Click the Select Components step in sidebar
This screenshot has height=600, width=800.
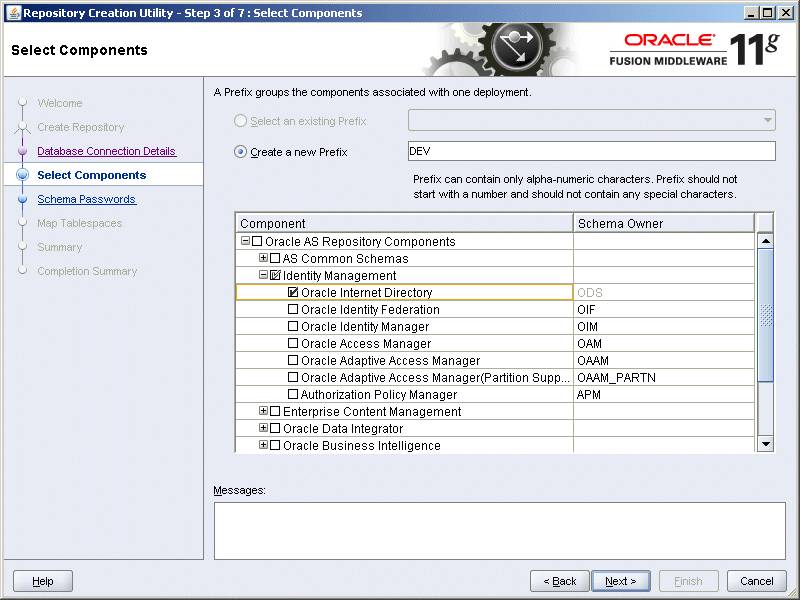click(x=92, y=175)
